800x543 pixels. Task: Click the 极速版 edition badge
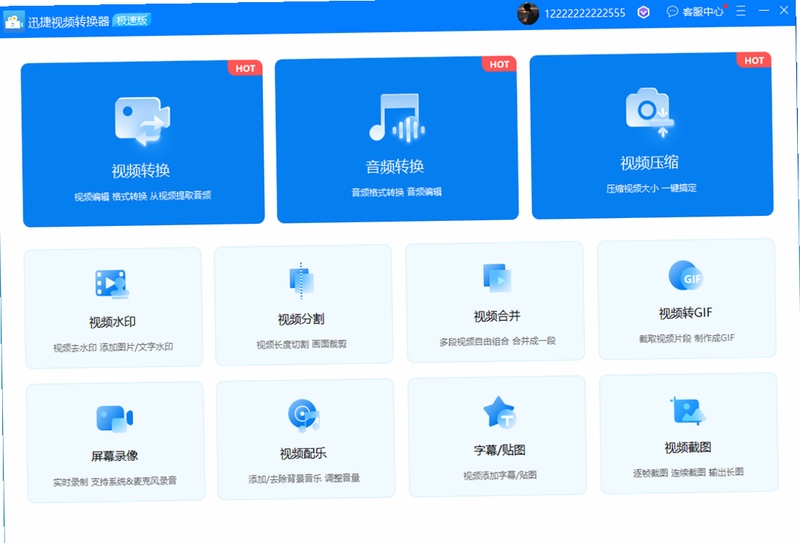coord(132,20)
